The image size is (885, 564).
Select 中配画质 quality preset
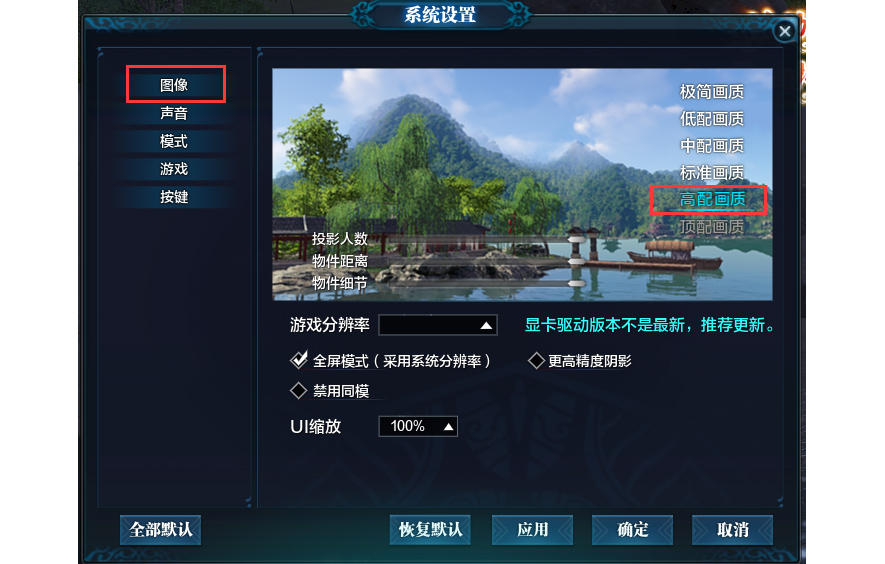pos(712,146)
